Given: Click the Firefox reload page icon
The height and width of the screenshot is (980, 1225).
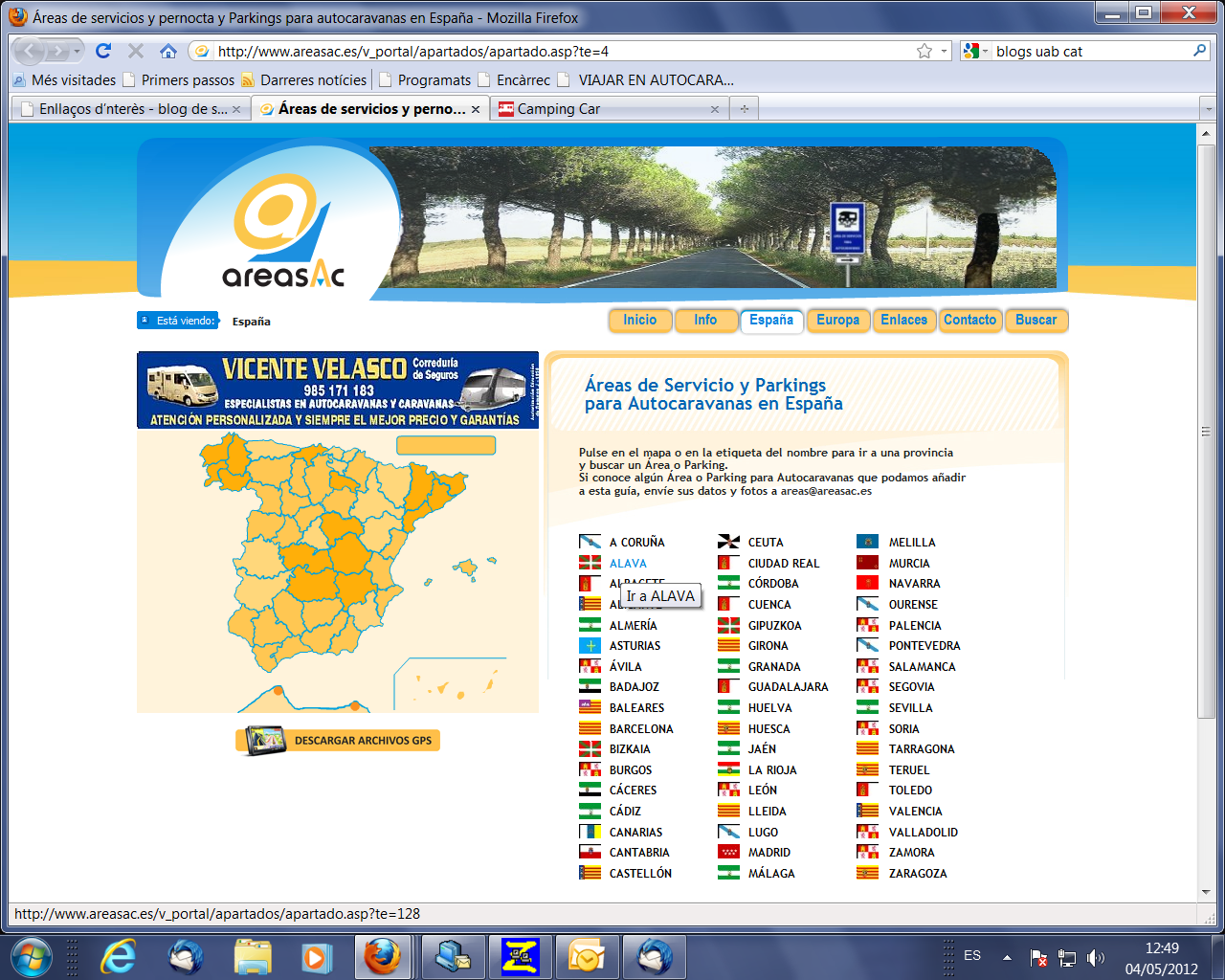Looking at the screenshot, I should (103, 51).
